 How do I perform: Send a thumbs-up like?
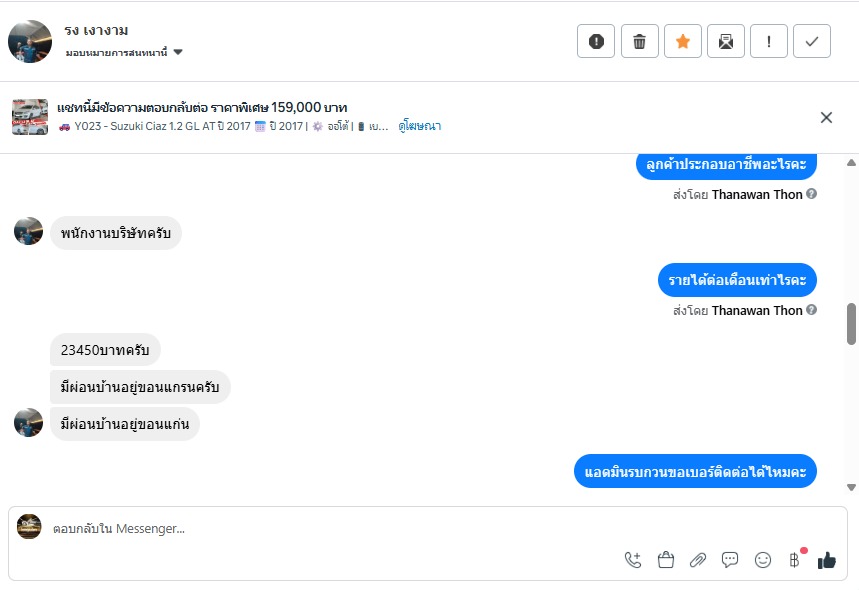(x=826, y=560)
